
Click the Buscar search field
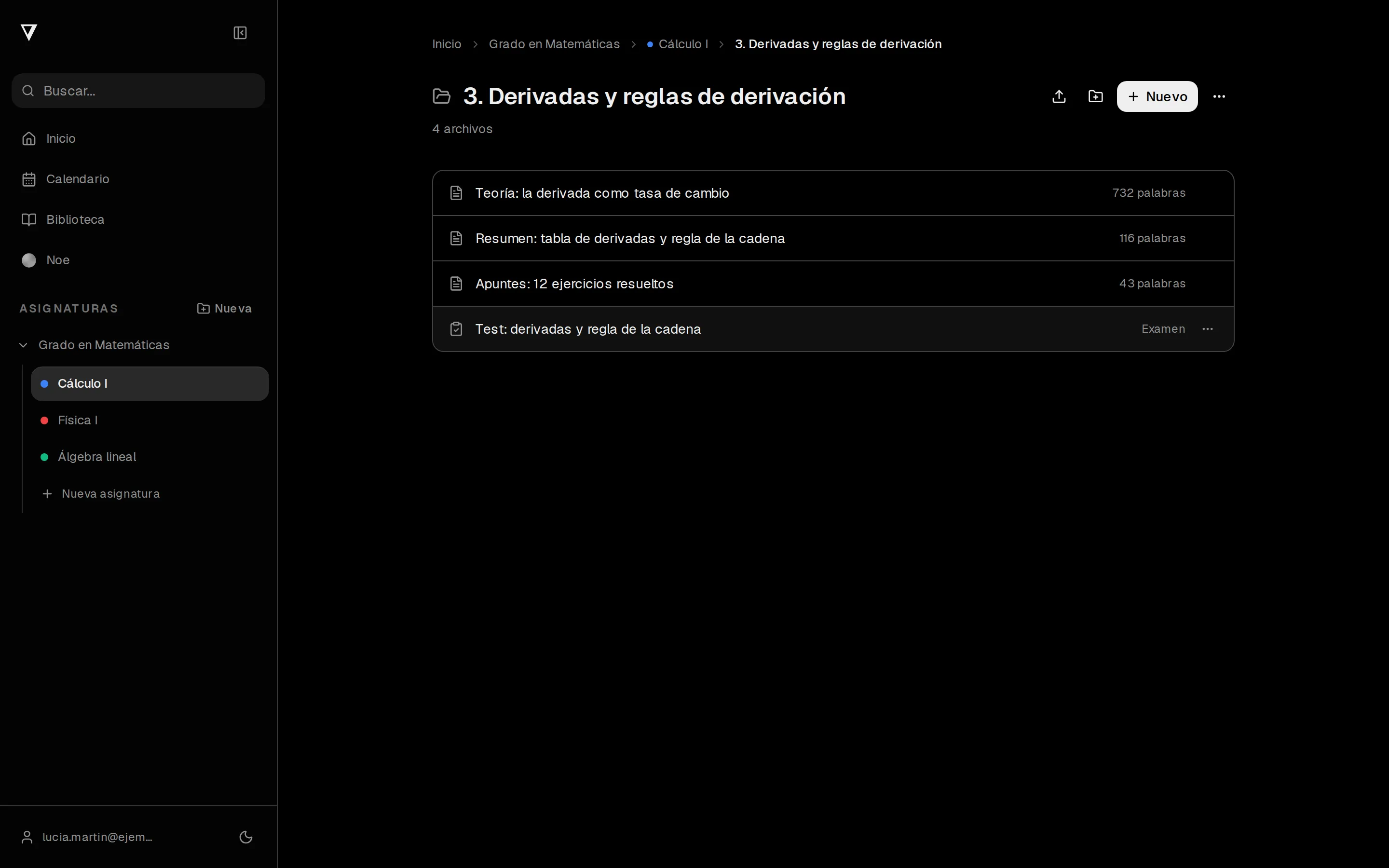pyautogui.click(x=138, y=91)
